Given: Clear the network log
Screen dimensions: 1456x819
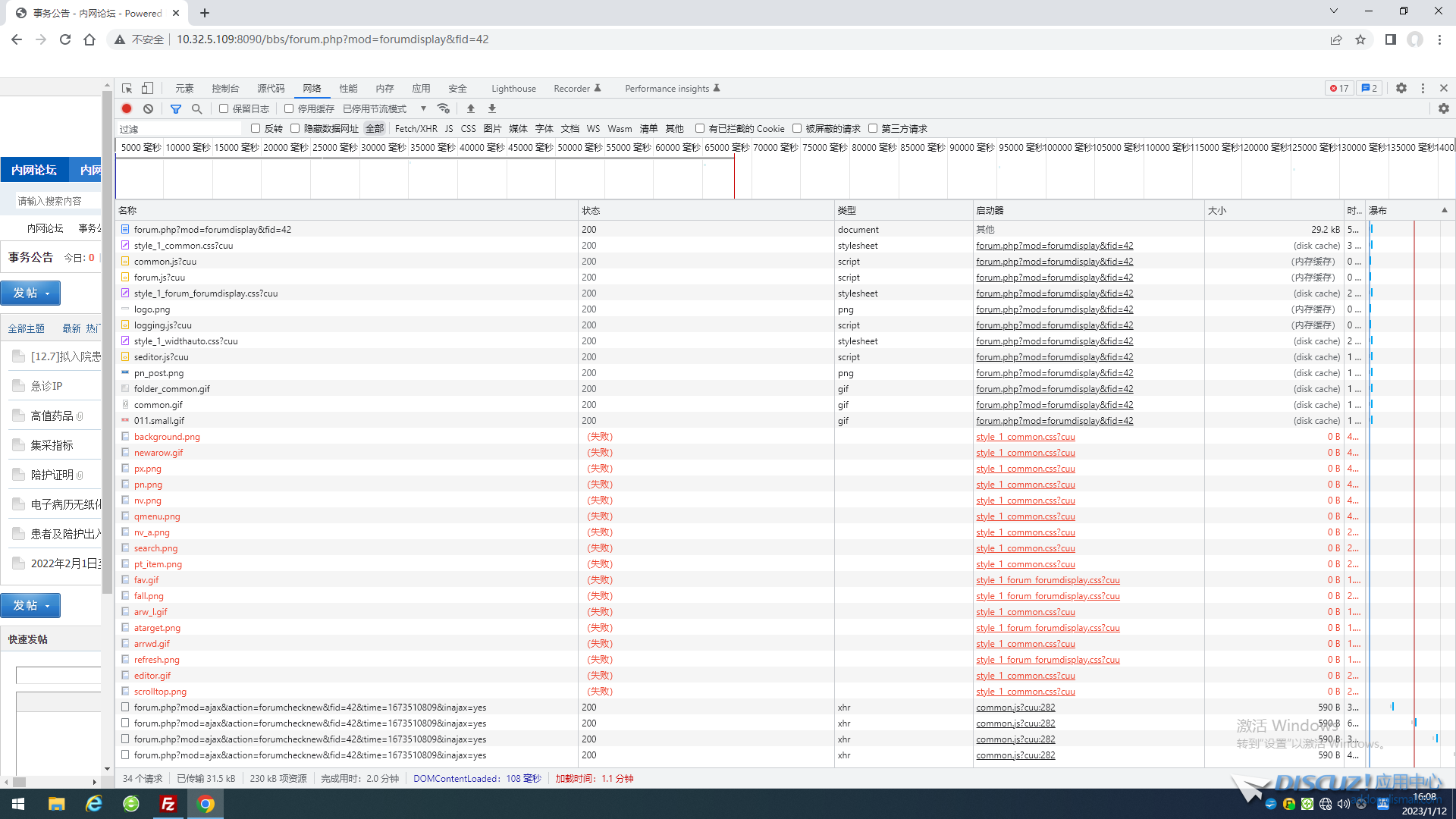Looking at the screenshot, I should pyautogui.click(x=149, y=109).
